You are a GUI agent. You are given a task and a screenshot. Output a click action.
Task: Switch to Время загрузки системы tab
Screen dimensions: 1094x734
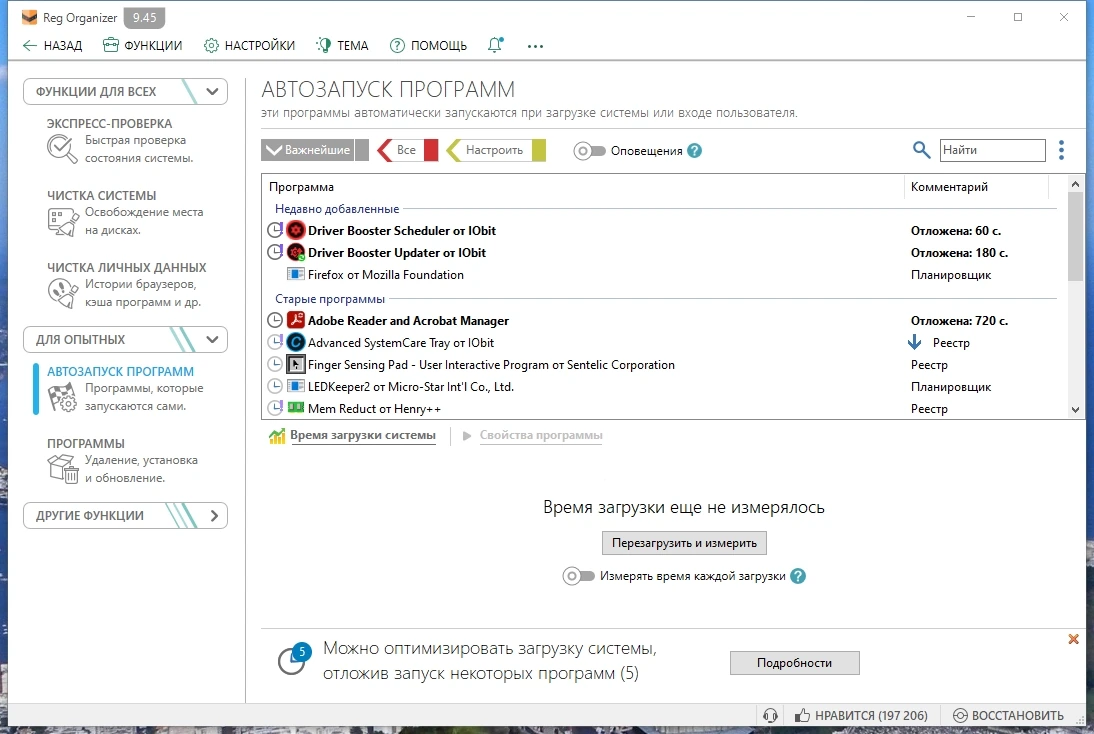tap(363, 435)
